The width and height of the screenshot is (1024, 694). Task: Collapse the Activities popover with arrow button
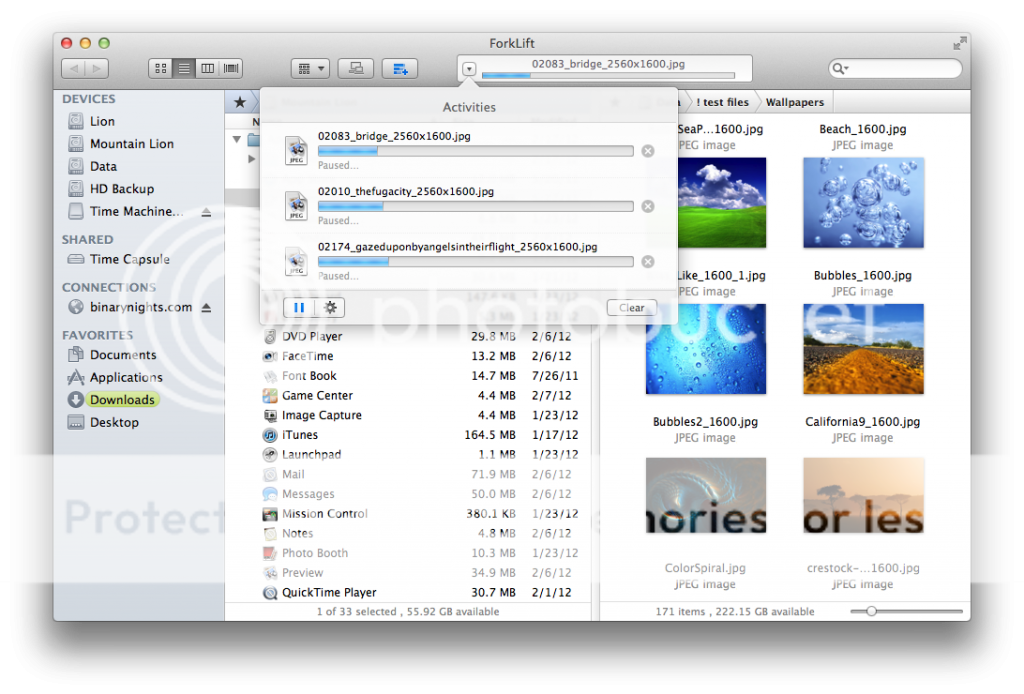(x=470, y=69)
